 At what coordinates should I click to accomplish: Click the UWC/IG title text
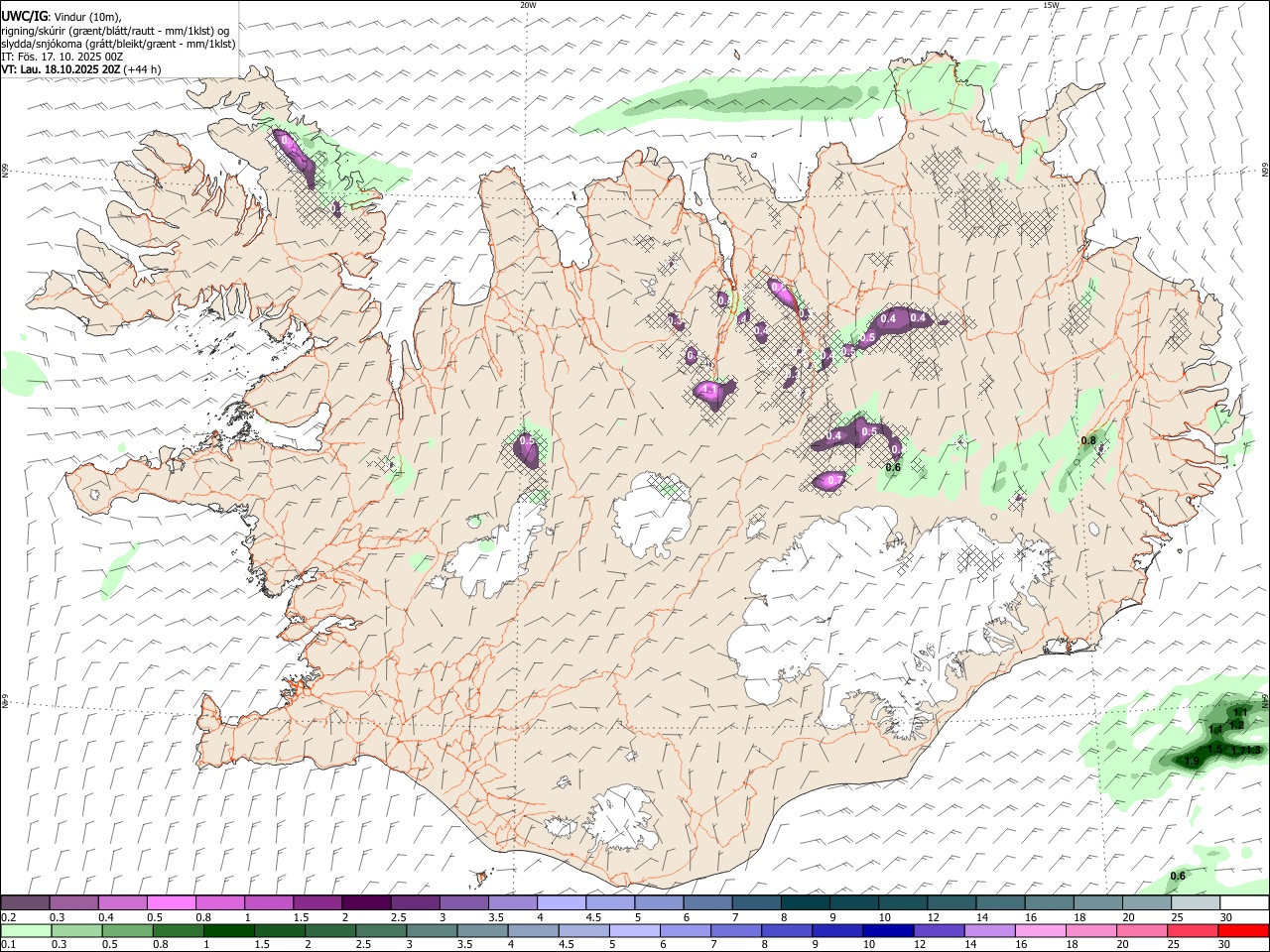click(24, 17)
